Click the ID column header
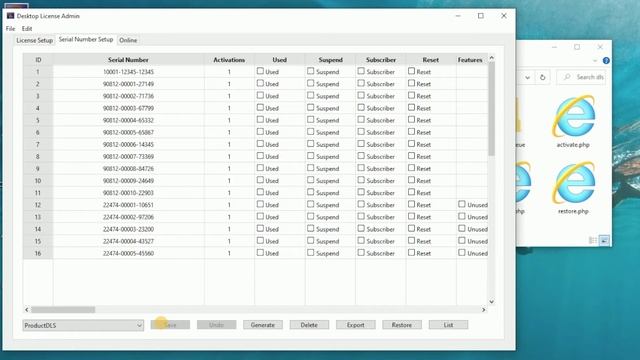Screen dimensions: 640x360 [38, 60]
